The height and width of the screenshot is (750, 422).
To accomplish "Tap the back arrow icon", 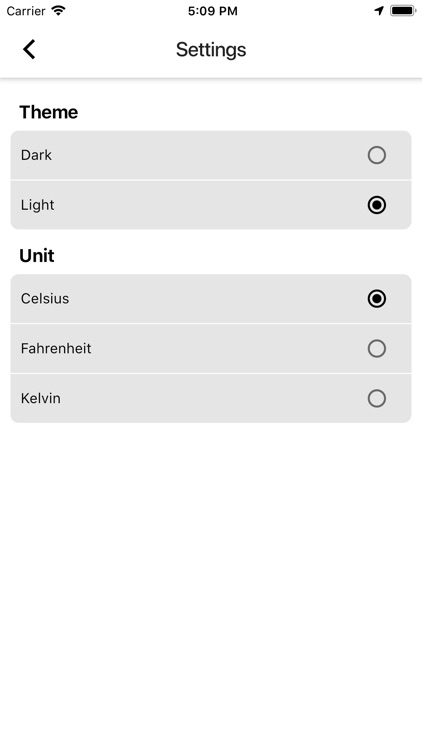I will 29,49.
